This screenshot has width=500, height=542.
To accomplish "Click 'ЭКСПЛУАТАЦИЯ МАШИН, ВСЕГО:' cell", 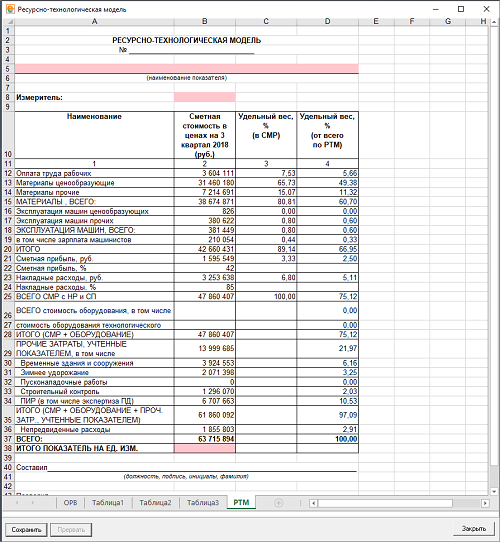I will point(94,230).
